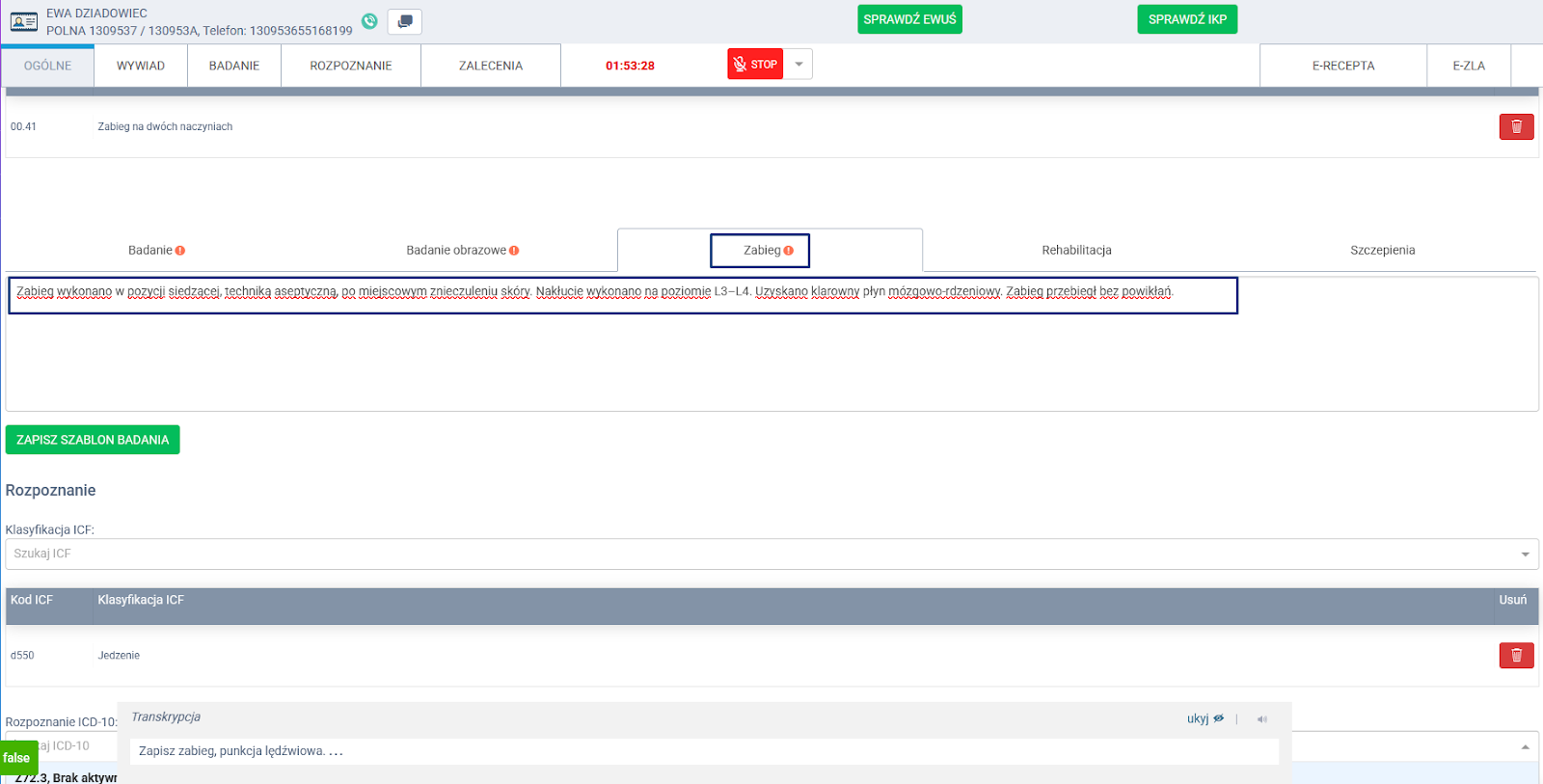Click ZAPISZ SZABLON BADANIA button
The image size is (1543, 784).
(x=93, y=440)
